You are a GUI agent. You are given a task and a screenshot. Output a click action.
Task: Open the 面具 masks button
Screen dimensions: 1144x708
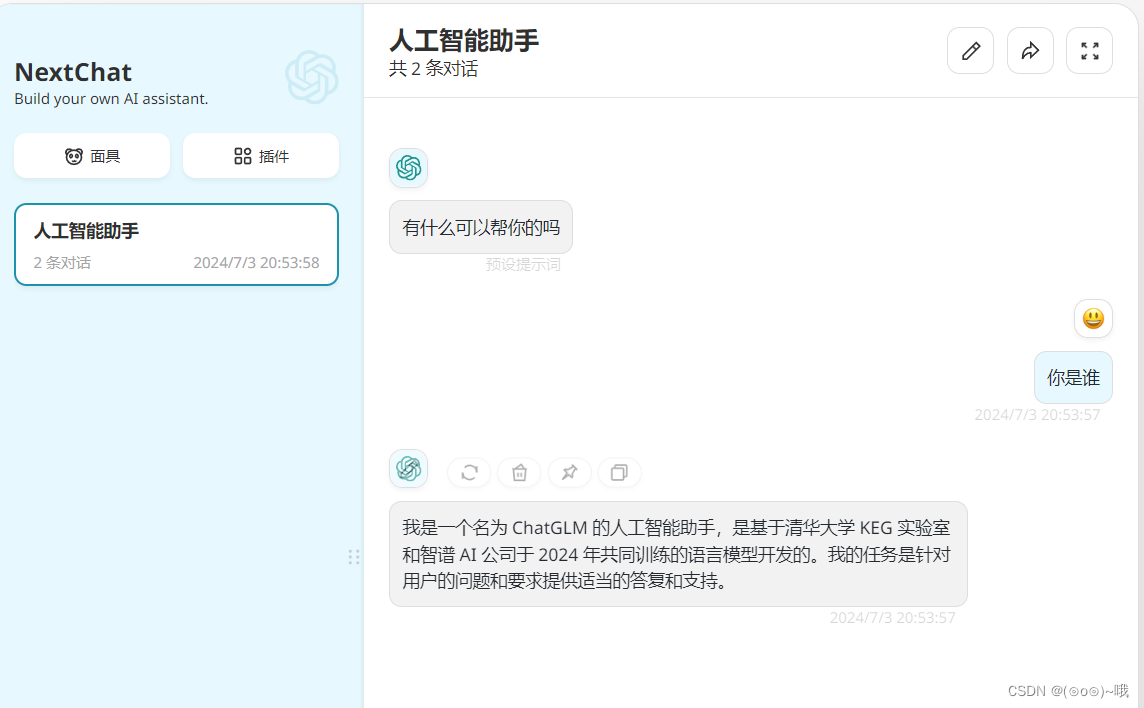92,155
